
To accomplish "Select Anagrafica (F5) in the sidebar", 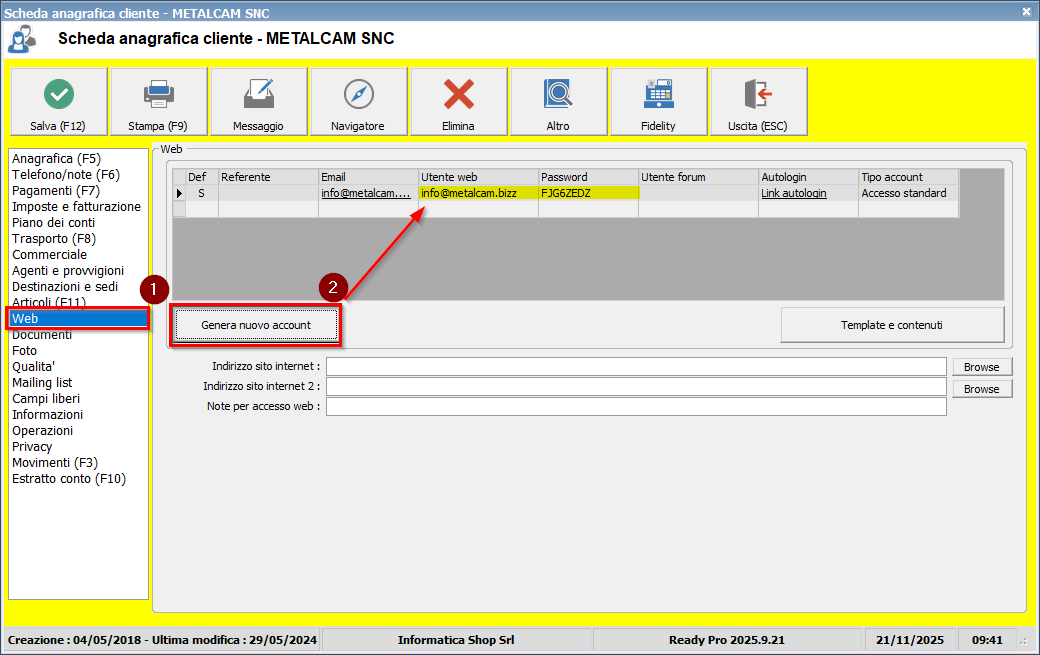I will point(56,159).
